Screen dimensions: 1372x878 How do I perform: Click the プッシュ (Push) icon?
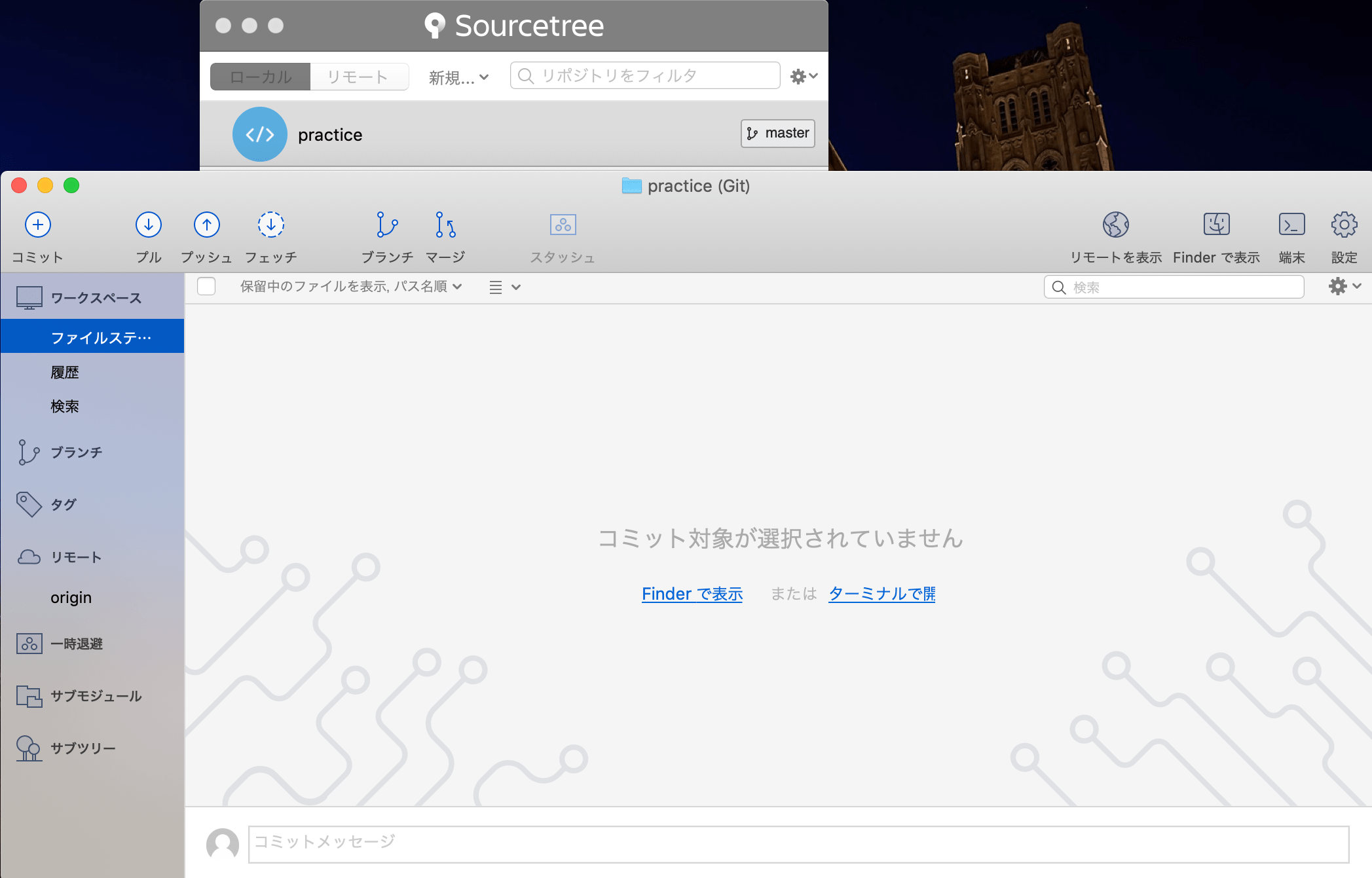pyautogui.click(x=206, y=225)
